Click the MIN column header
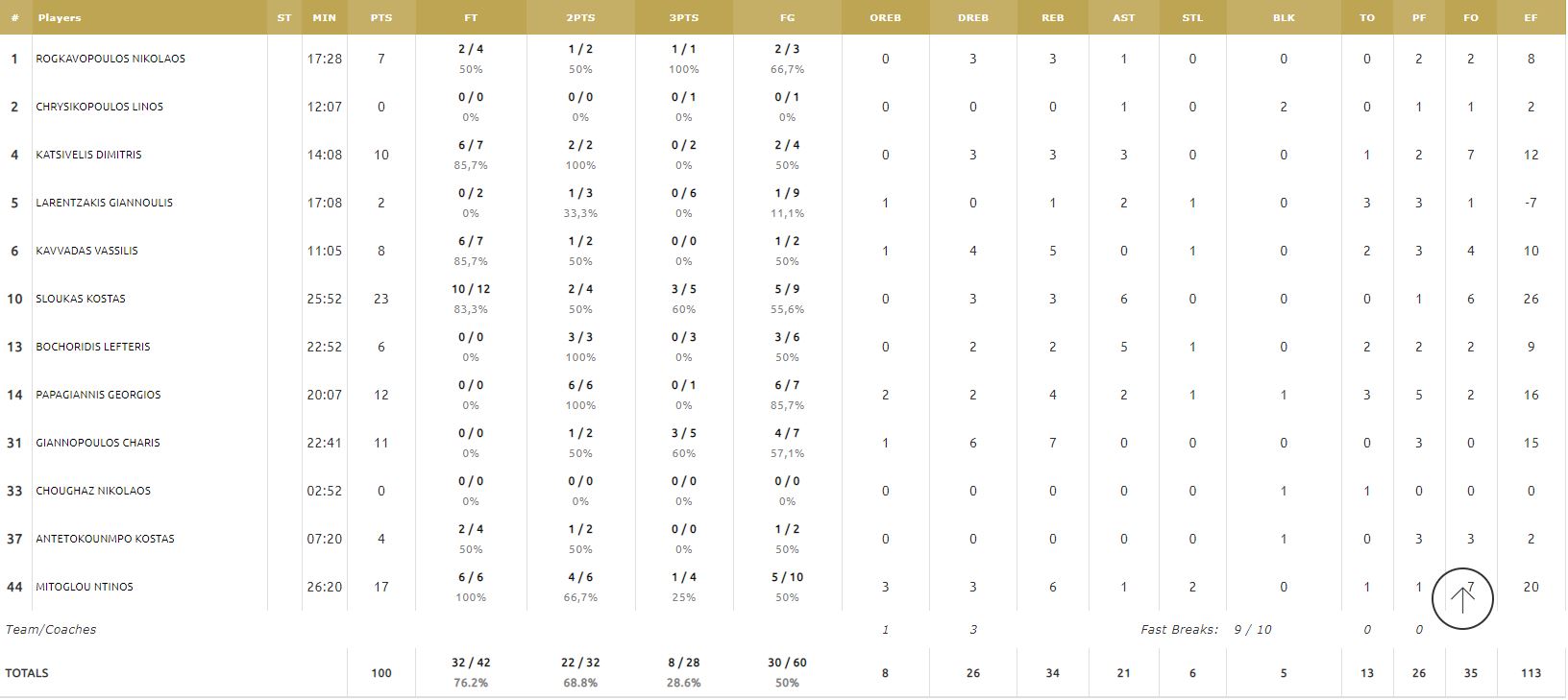 [x=324, y=17]
